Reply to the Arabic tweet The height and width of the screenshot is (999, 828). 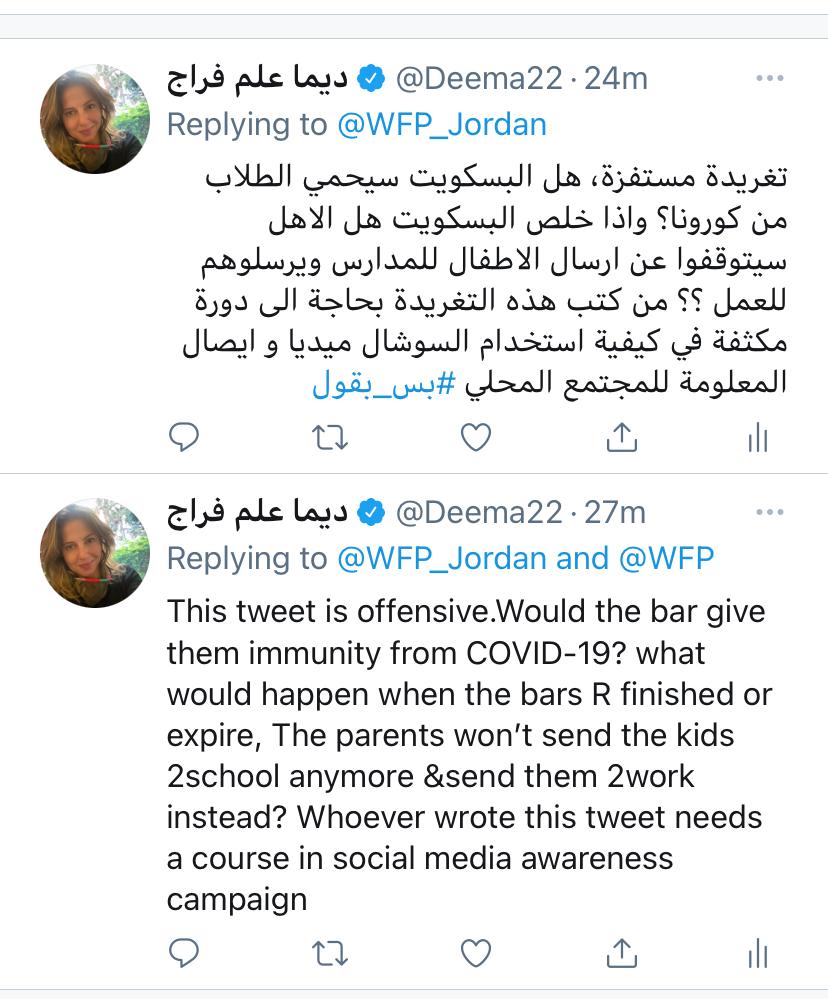184,436
